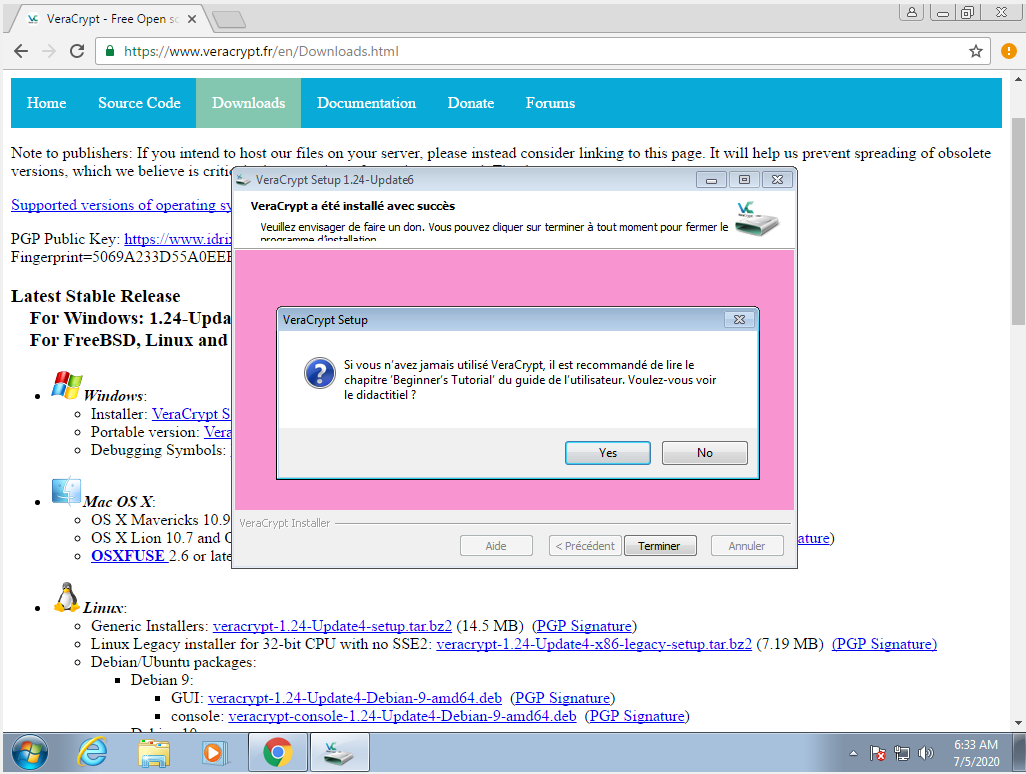Click the Aide button in installer

(496, 546)
